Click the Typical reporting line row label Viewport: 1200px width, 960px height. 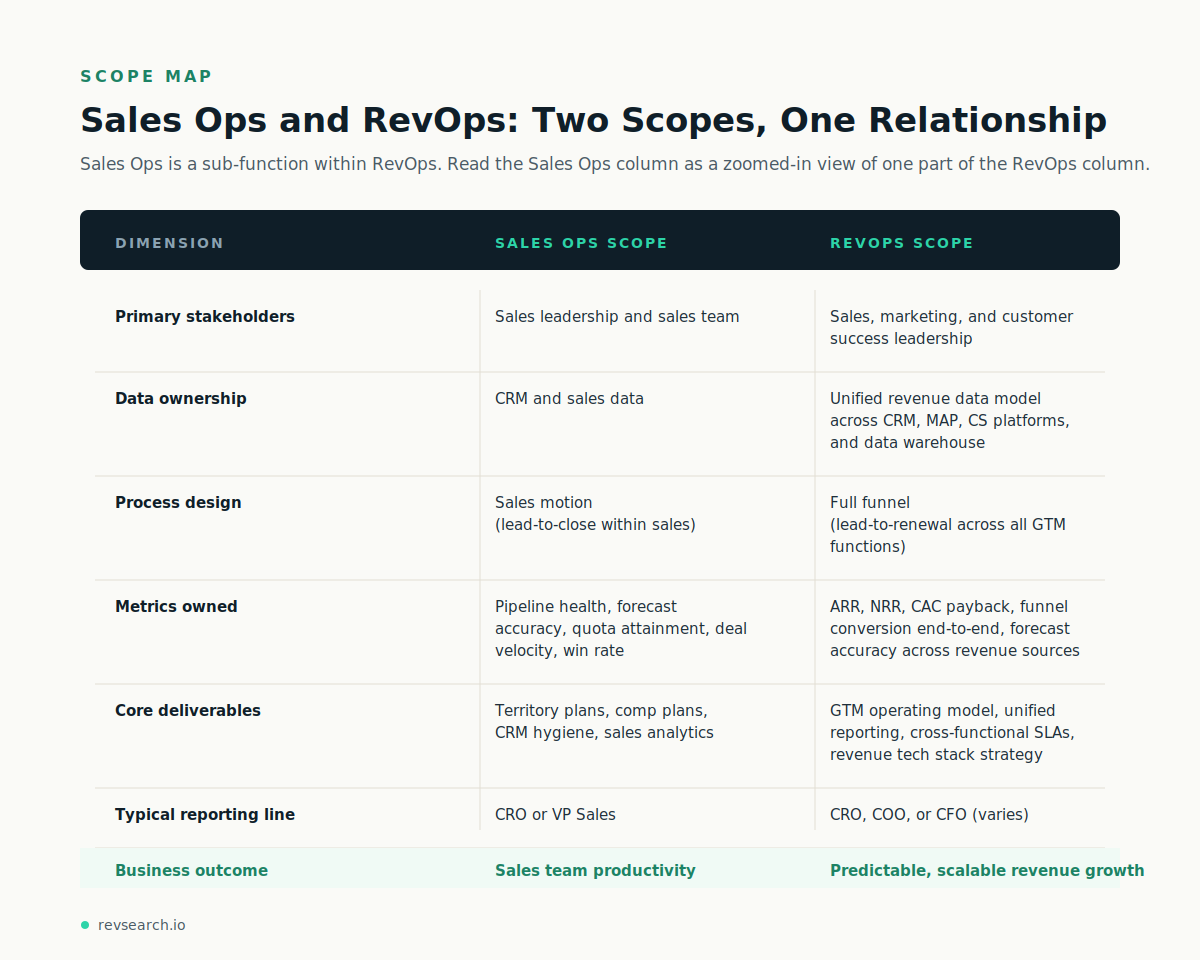coord(205,814)
